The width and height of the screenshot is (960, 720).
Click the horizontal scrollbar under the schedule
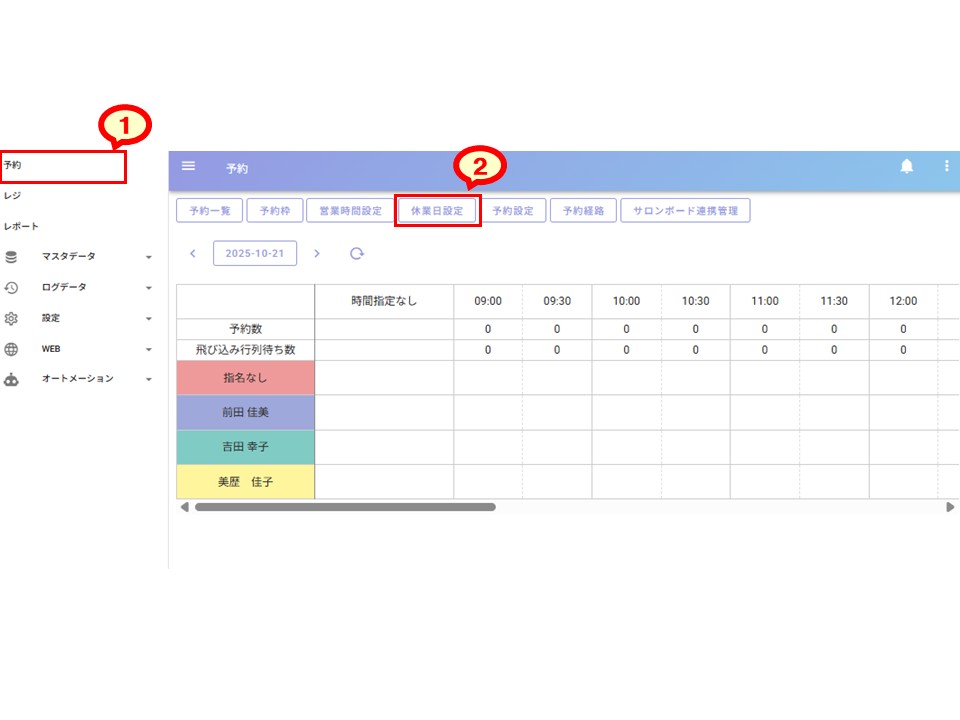345,507
